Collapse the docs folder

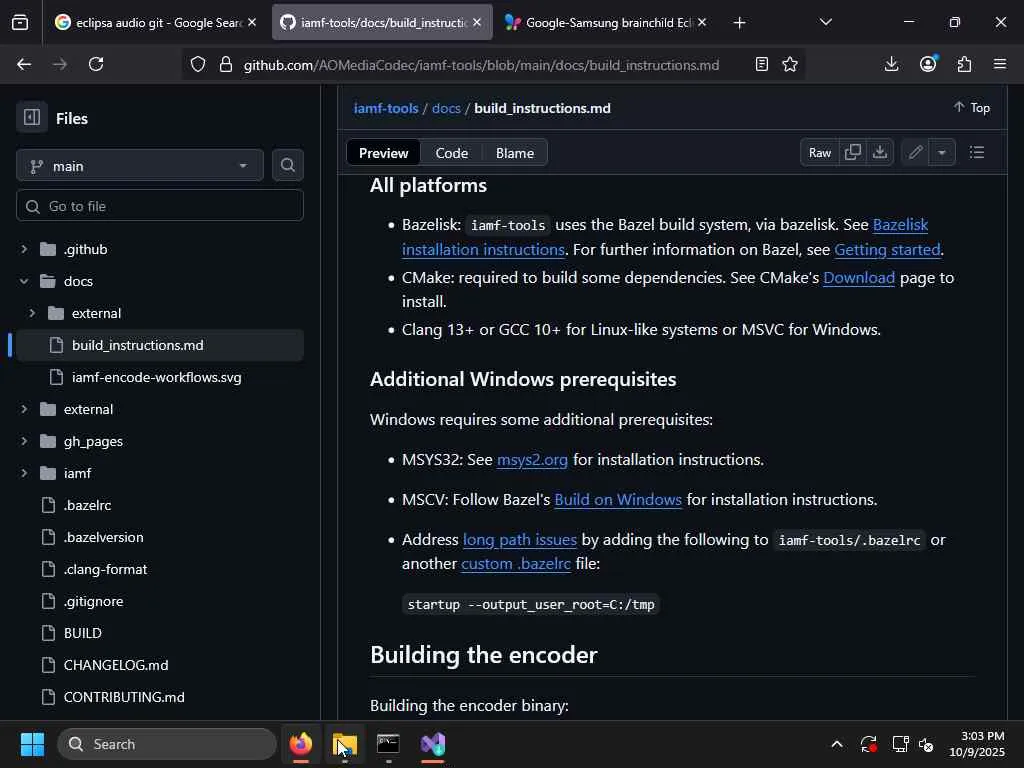point(24,281)
